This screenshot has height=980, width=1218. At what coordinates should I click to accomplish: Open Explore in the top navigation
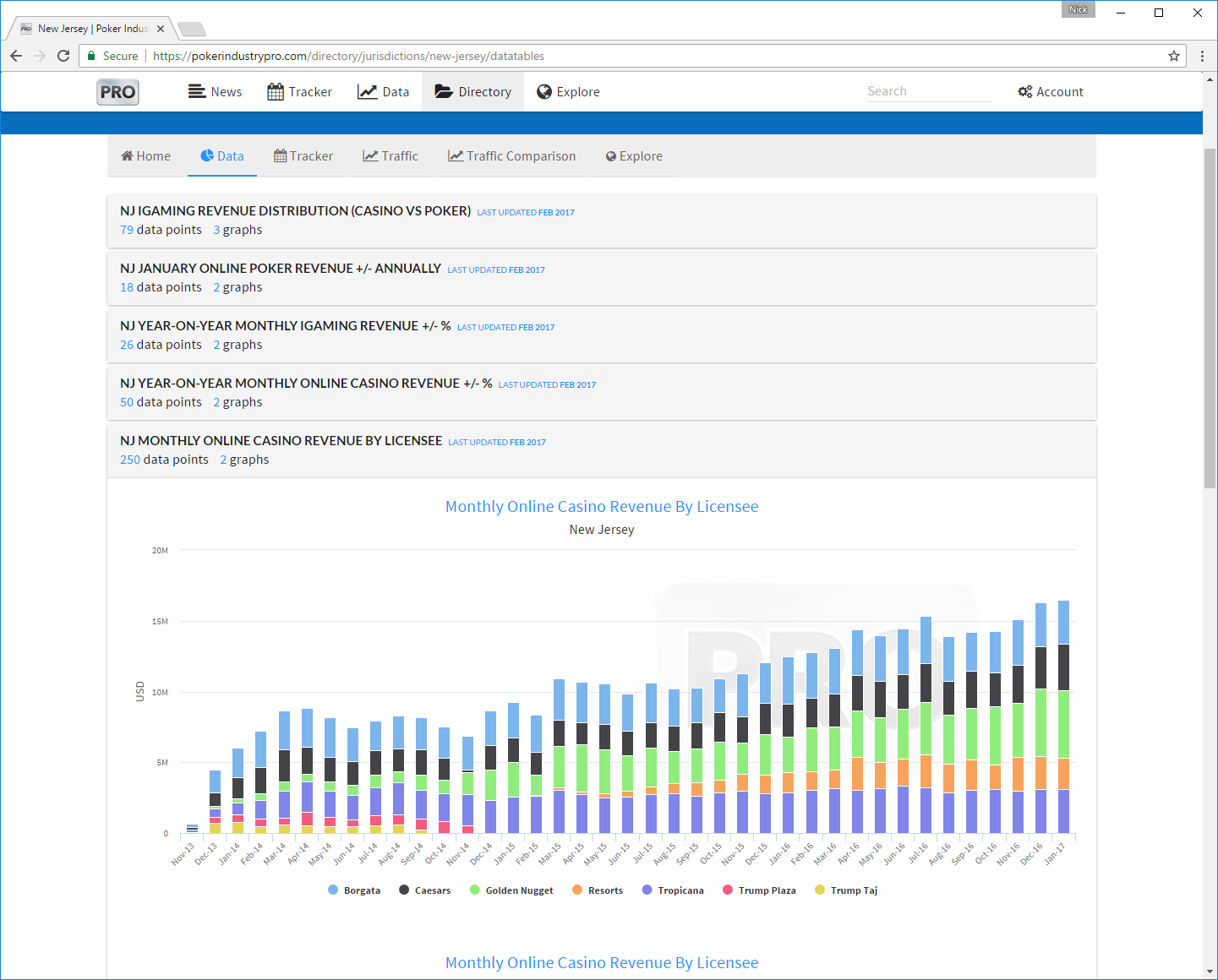(568, 92)
